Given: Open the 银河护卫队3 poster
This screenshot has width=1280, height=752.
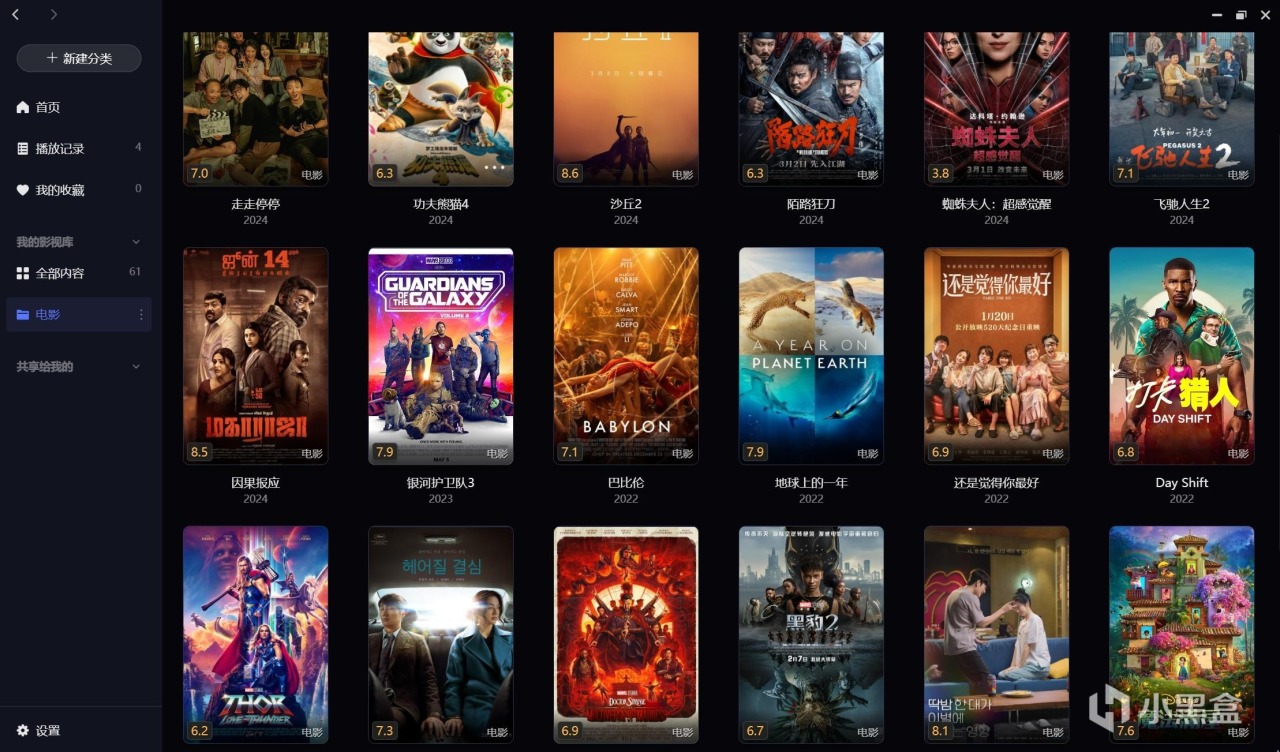Looking at the screenshot, I should 441,356.
